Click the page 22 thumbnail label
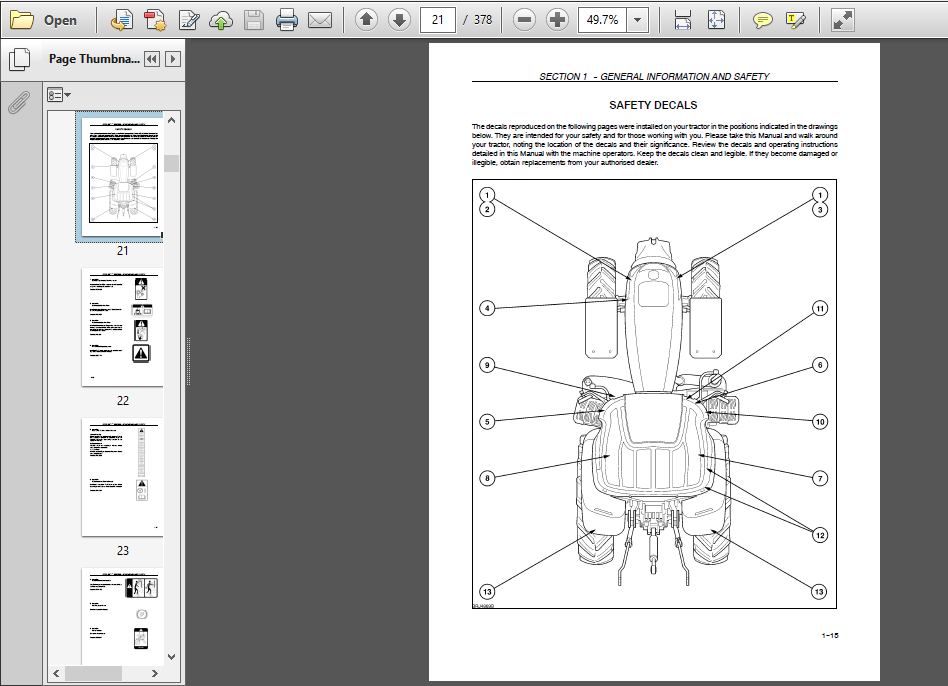The height and width of the screenshot is (686, 948). (123, 400)
